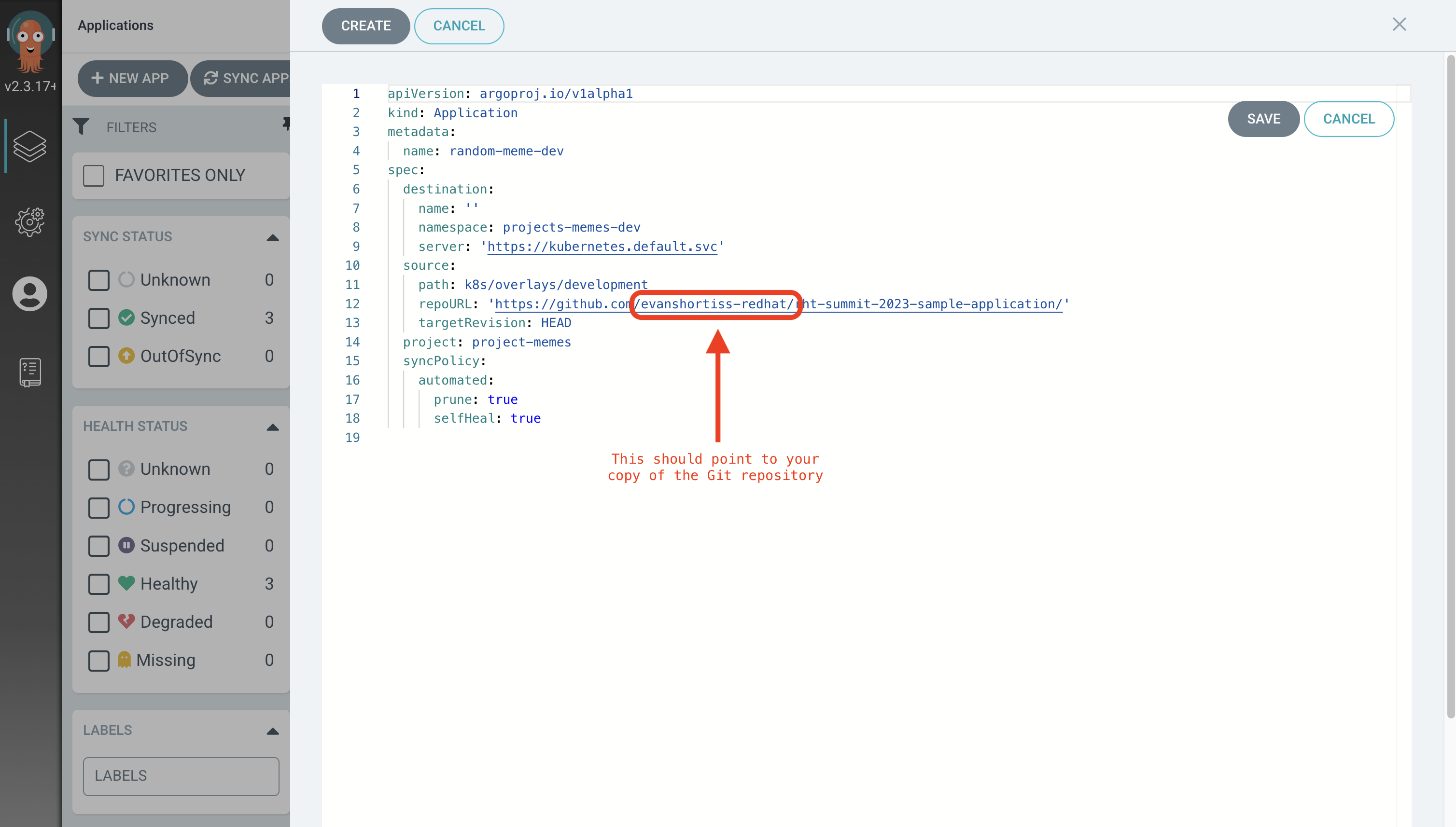
Task: Click the NEW APP button icon
Action: point(97,77)
